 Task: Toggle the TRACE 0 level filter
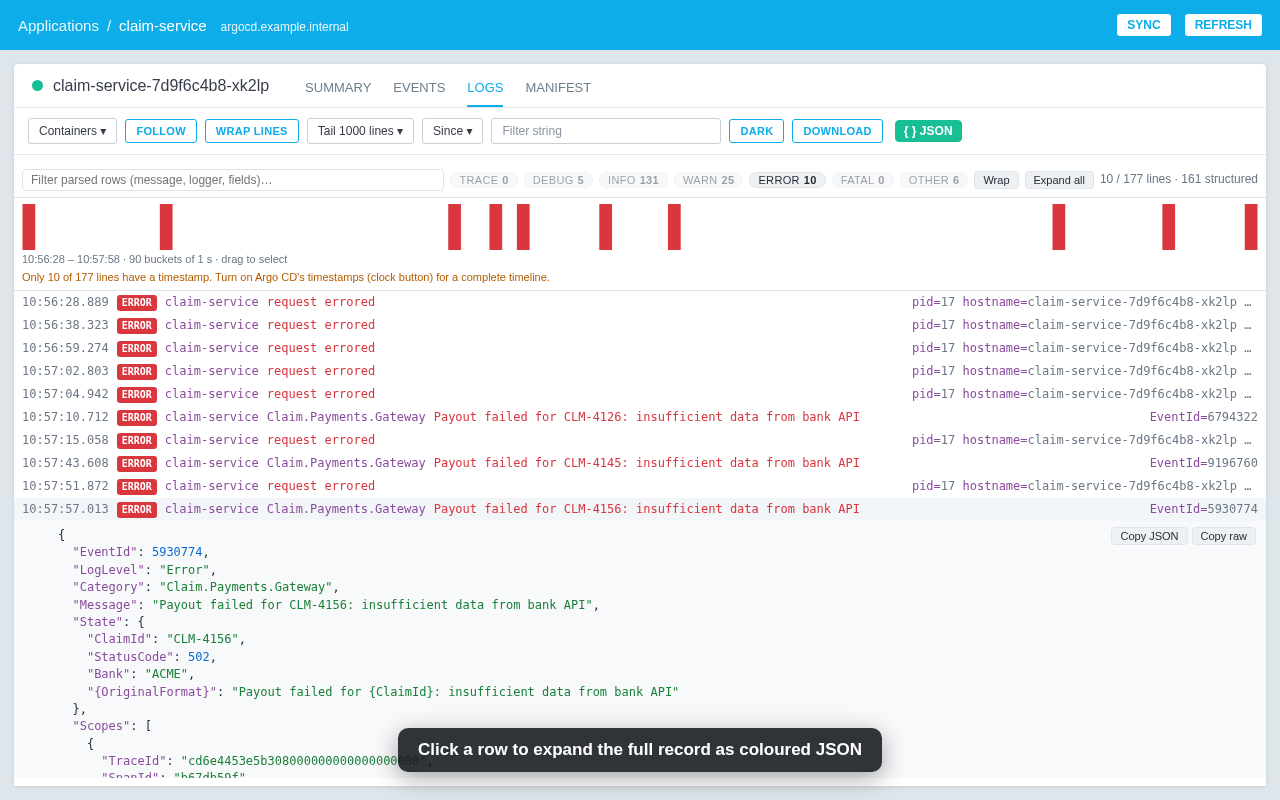[484, 180]
